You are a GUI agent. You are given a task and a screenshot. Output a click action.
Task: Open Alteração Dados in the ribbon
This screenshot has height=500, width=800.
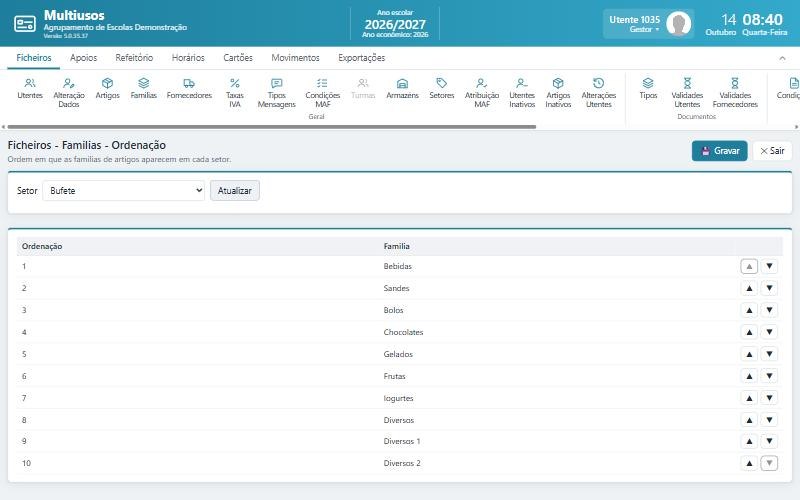pos(69,92)
